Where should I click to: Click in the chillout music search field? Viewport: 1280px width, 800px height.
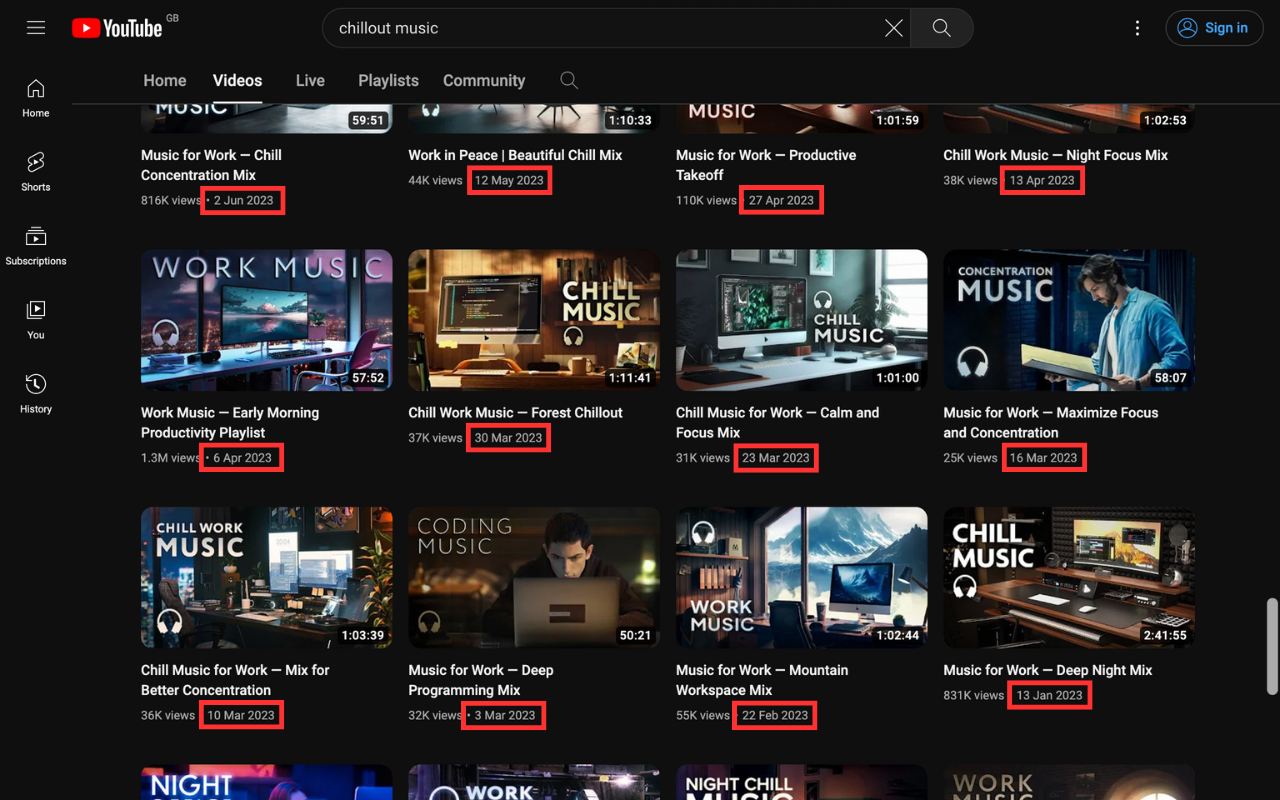point(600,28)
